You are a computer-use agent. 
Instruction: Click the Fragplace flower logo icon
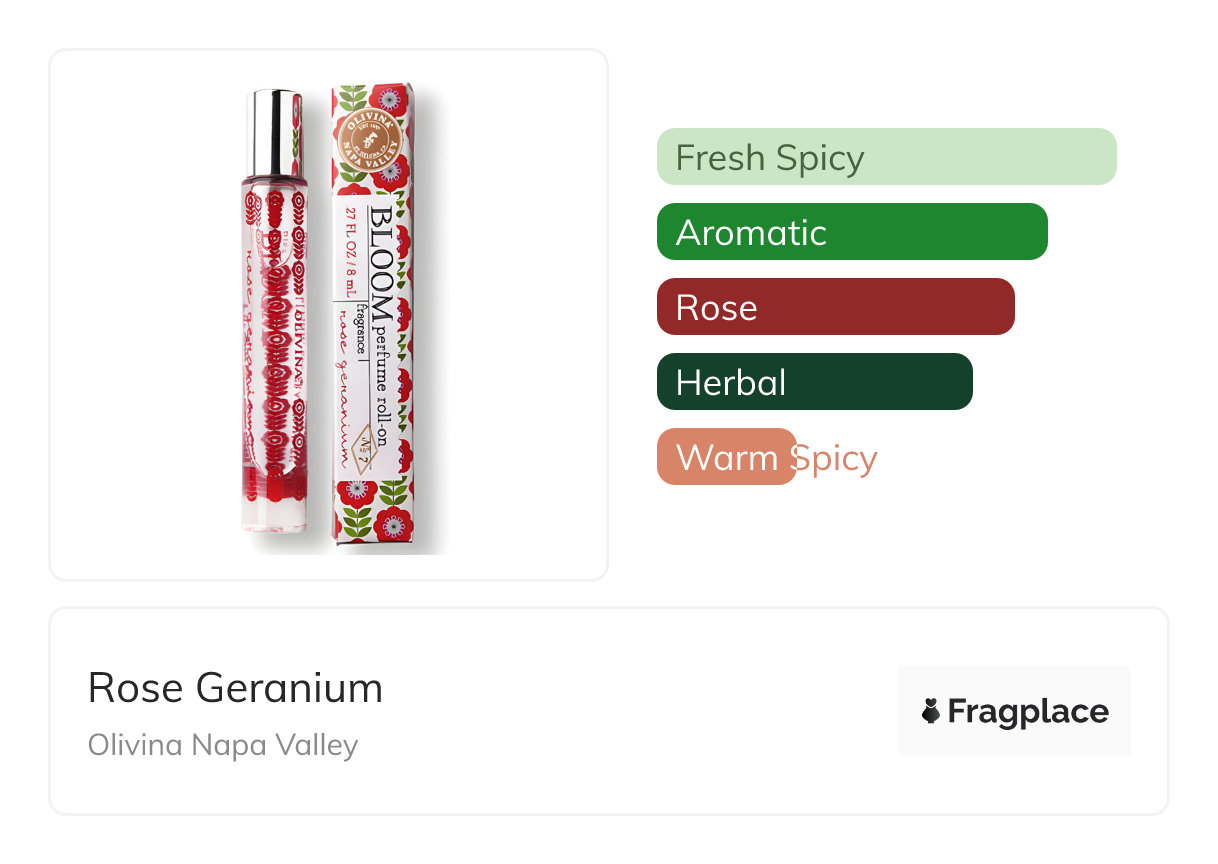coord(931,712)
